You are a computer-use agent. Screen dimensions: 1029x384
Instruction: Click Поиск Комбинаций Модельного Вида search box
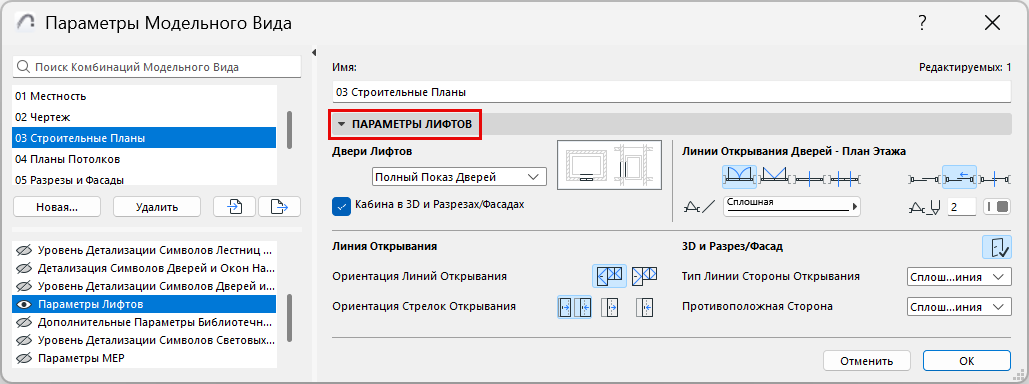click(157, 66)
